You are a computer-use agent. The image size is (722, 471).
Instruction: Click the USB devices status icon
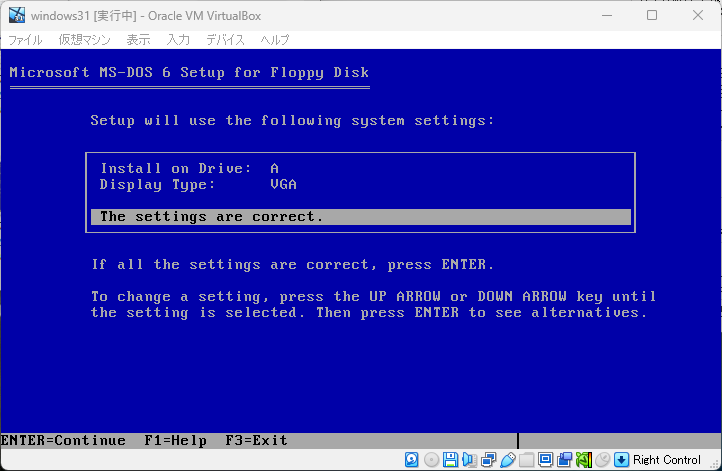point(507,459)
